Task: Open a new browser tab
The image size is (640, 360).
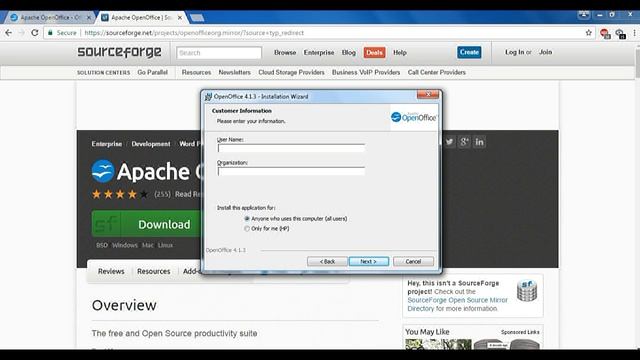Action: click(x=197, y=18)
